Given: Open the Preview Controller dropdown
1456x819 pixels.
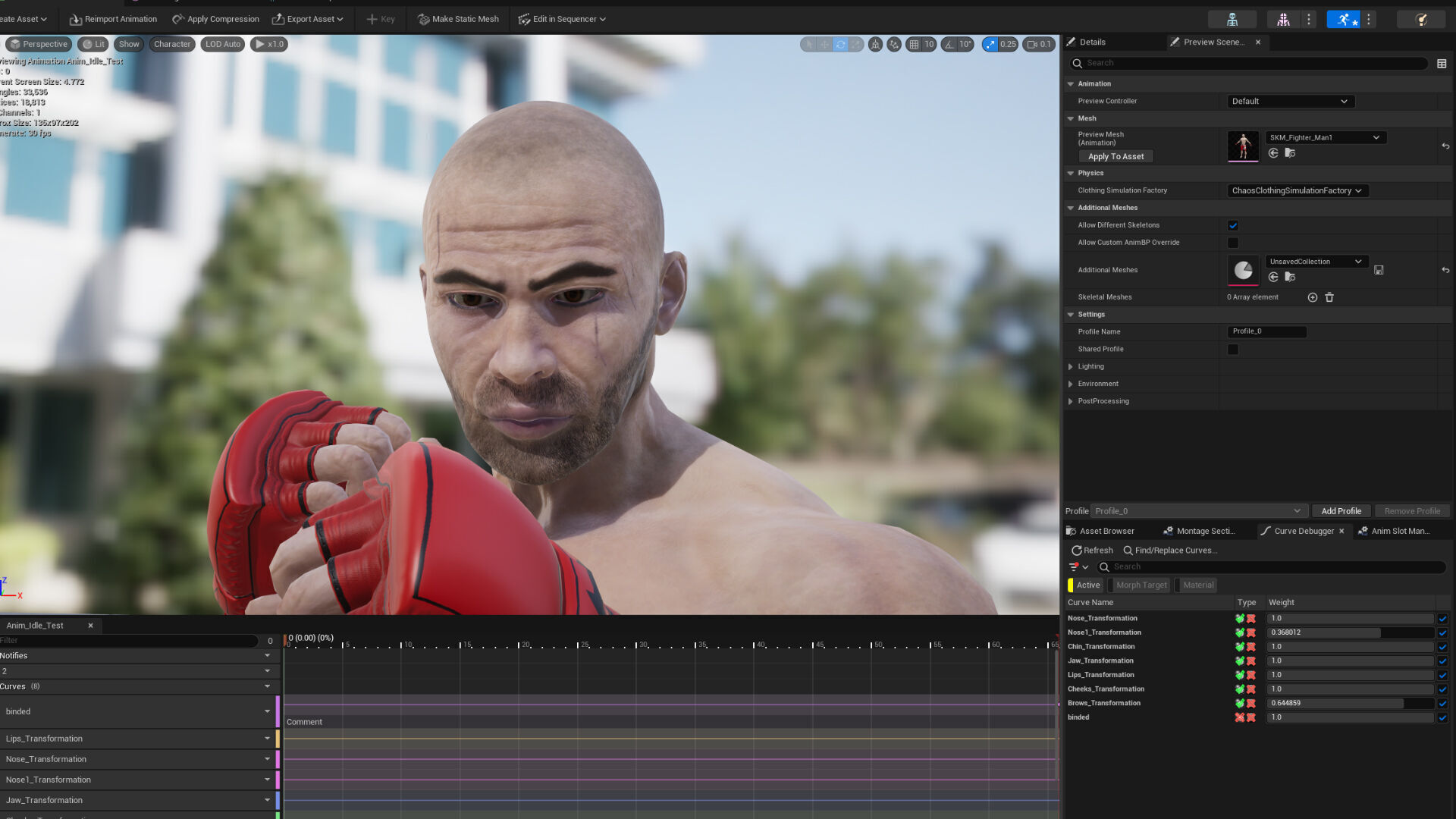Looking at the screenshot, I should click(x=1290, y=101).
